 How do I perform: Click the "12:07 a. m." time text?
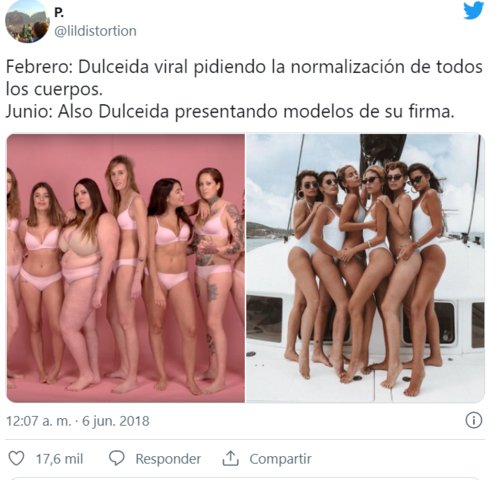[x=39, y=421]
